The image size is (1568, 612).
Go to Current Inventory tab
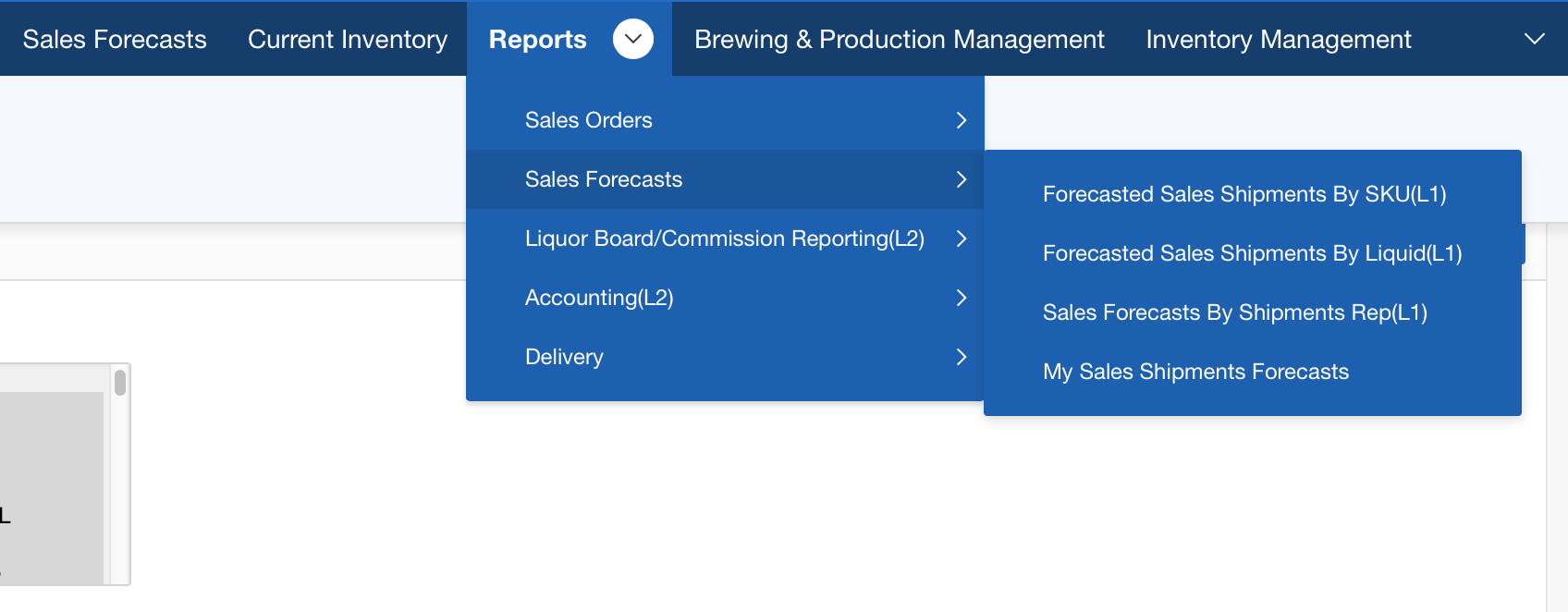click(348, 39)
